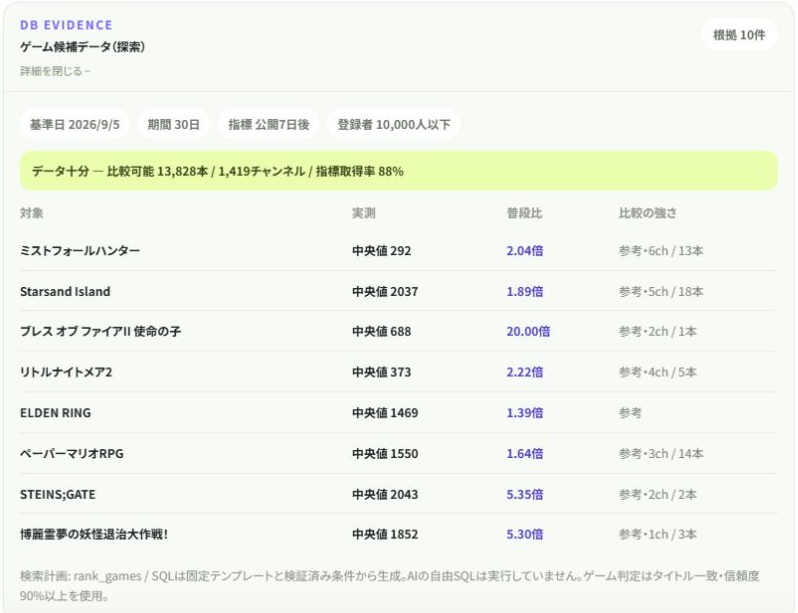Click 中央値 688 value

tap(381, 331)
